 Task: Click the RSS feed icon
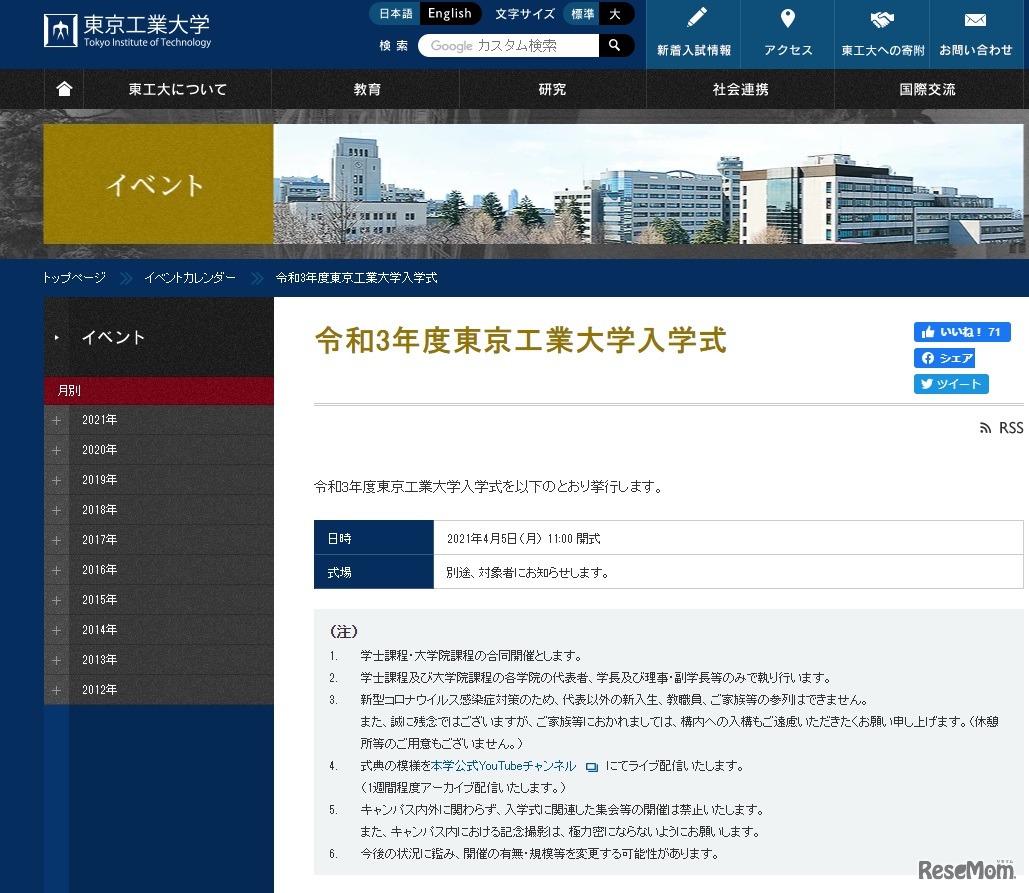point(985,428)
